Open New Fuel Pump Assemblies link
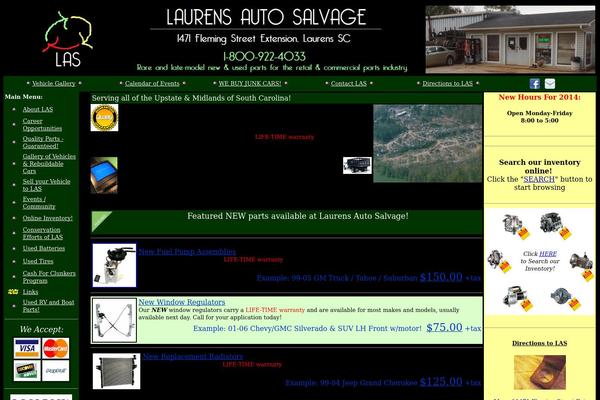 [x=187, y=251]
